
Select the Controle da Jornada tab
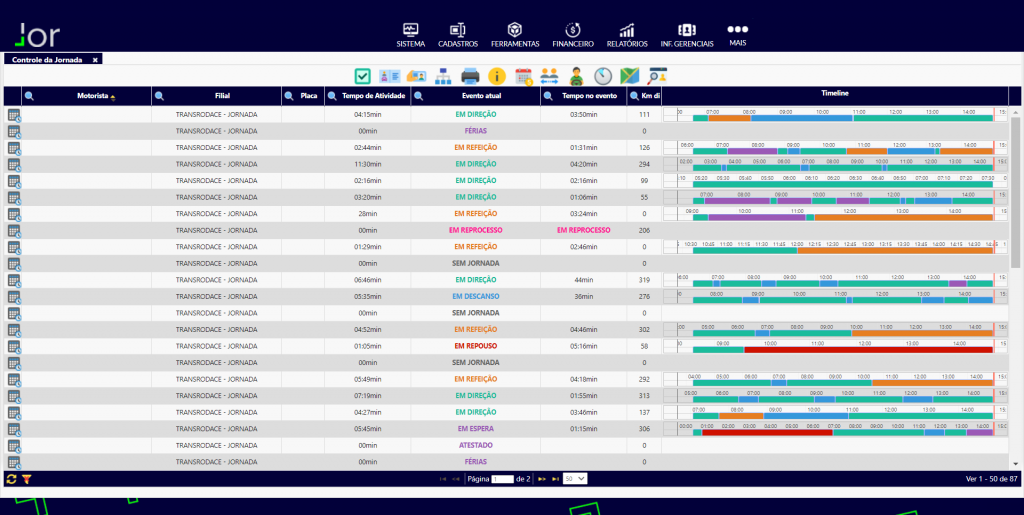(x=47, y=59)
